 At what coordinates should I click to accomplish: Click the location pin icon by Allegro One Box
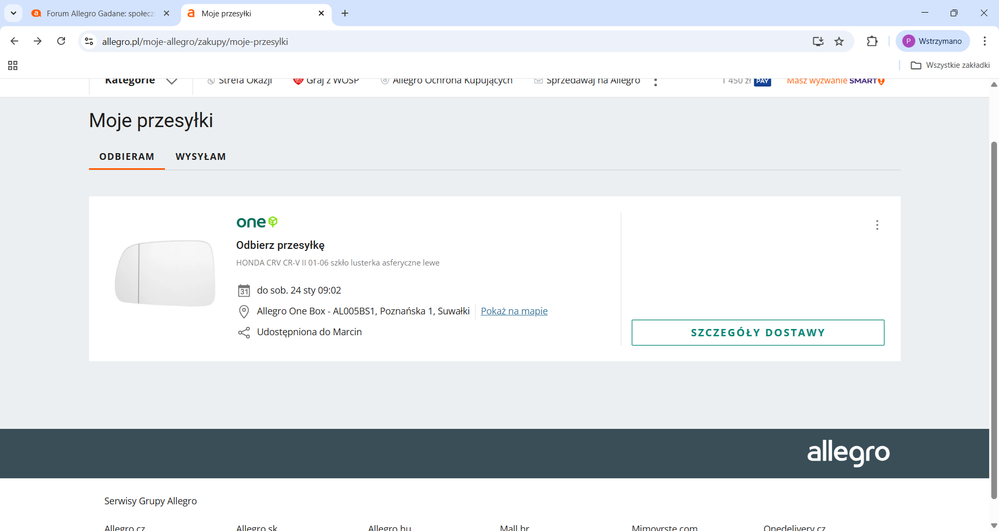[x=244, y=311]
